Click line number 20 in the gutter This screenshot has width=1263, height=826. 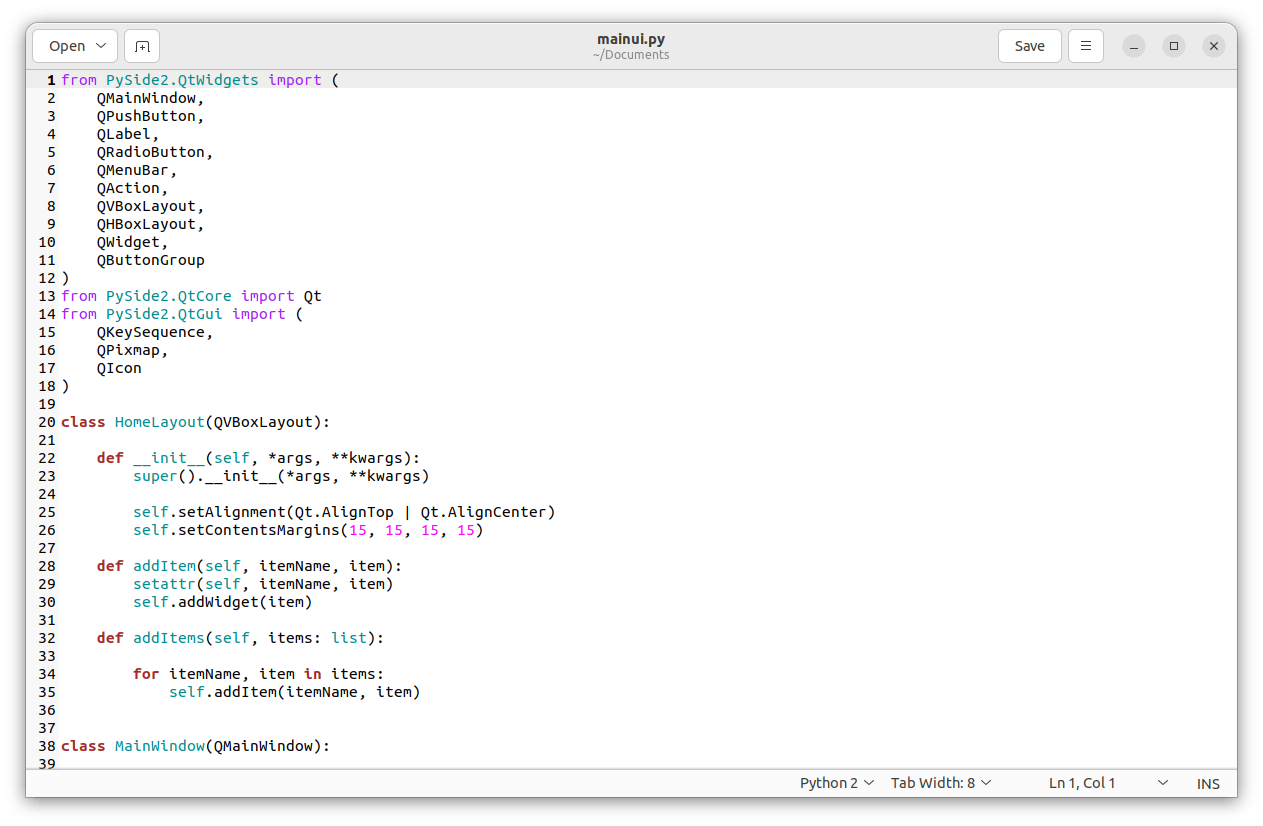[x=47, y=422]
